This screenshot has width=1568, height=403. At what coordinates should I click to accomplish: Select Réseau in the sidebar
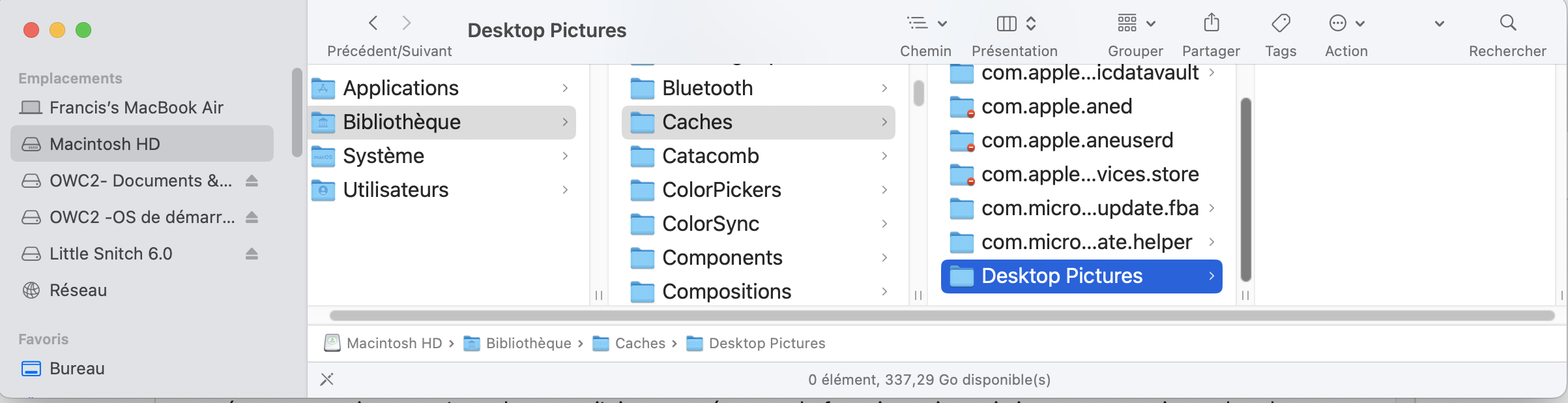point(78,290)
